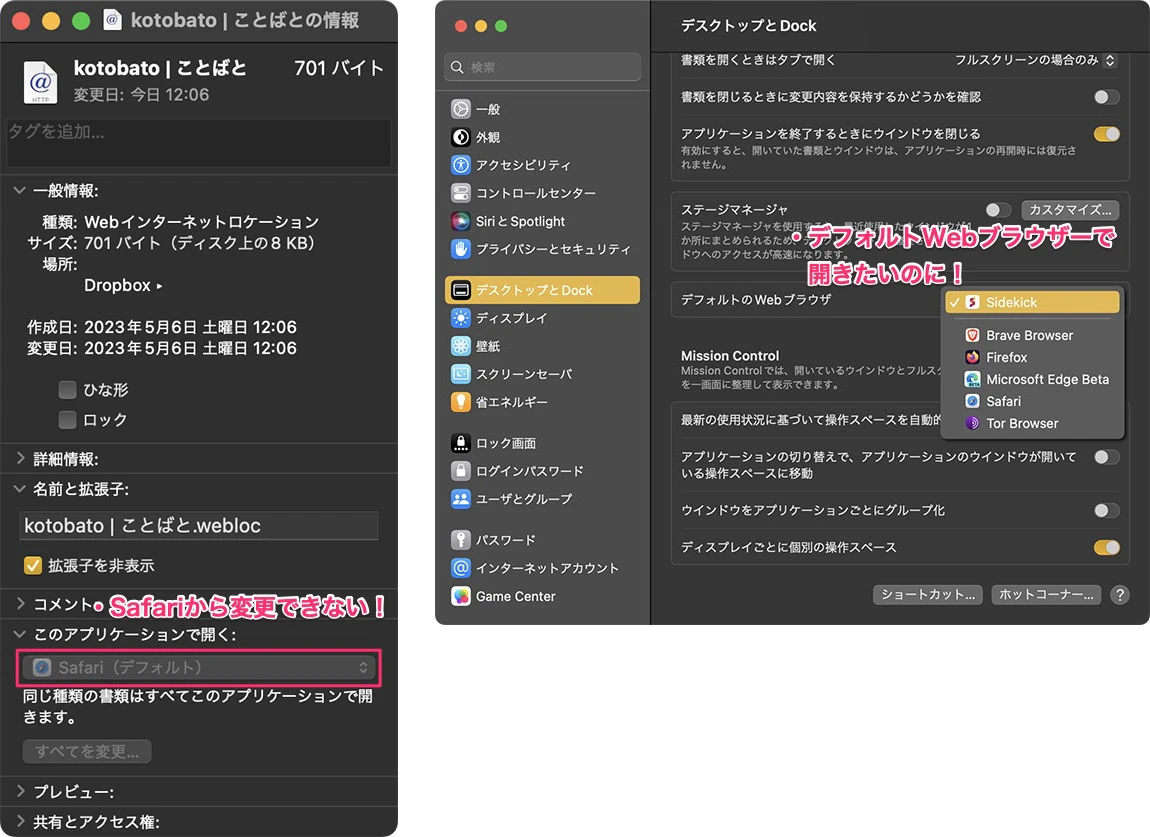Select Safari from the browser menu
Screen dimensions: 1150x837
(x=1003, y=401)
